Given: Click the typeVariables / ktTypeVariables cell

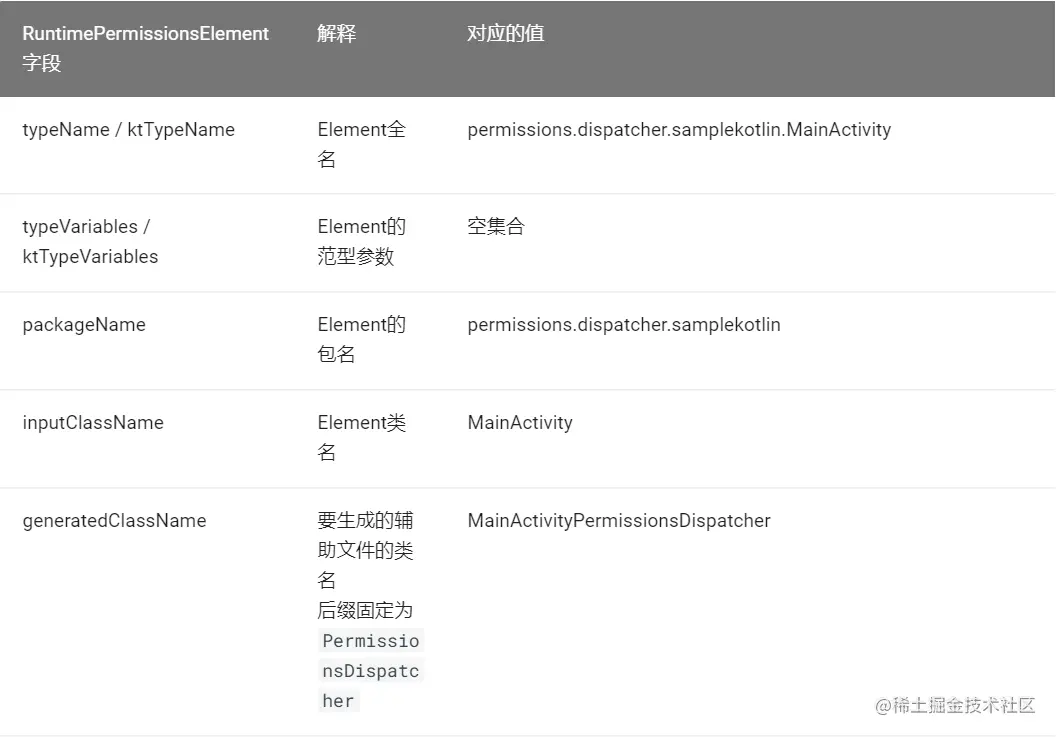Looking at the screenshot, I should [x=90, y=241].
